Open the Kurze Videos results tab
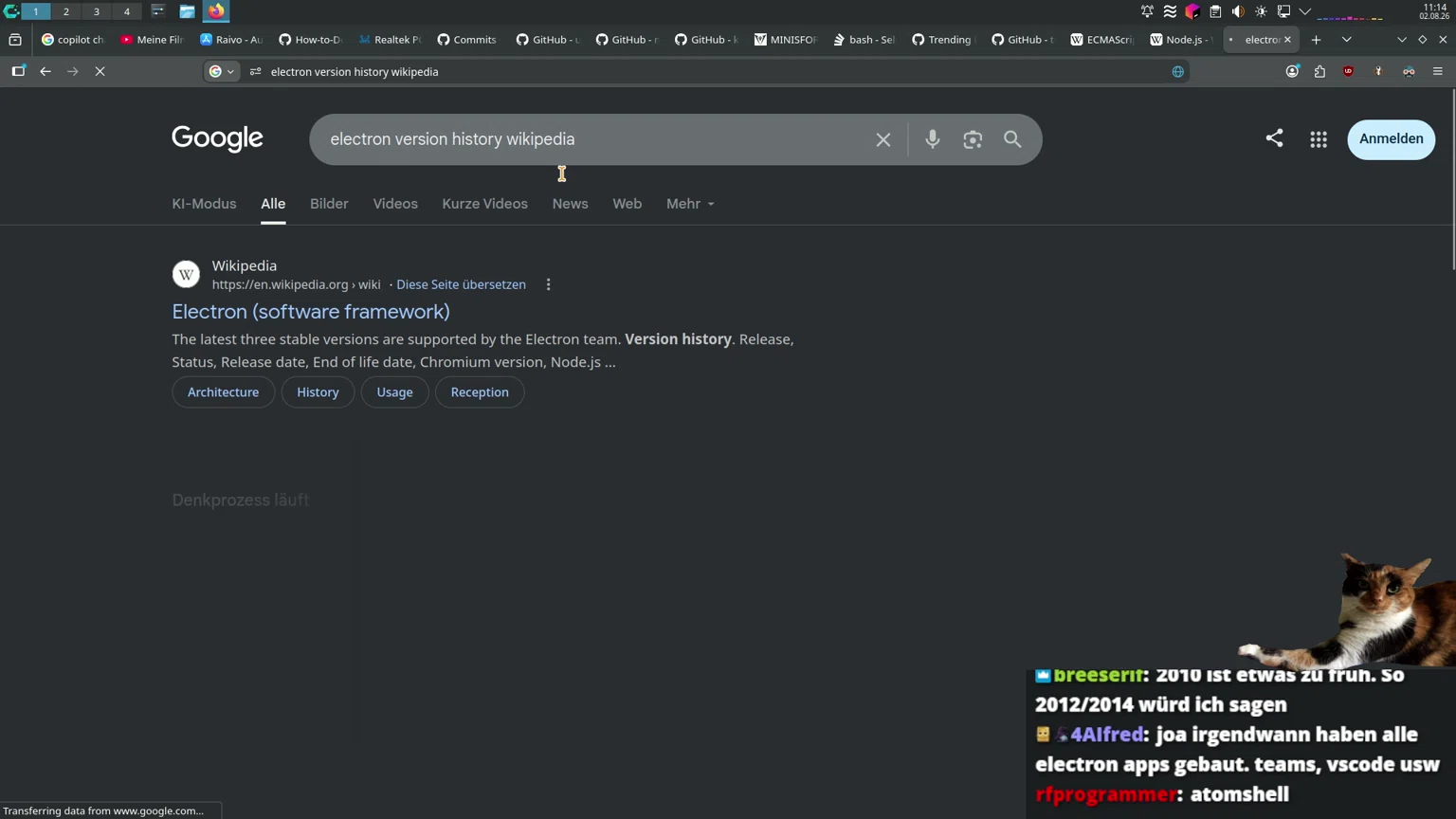The height and width of the screenshot is (819, 1456). (484, 204)
